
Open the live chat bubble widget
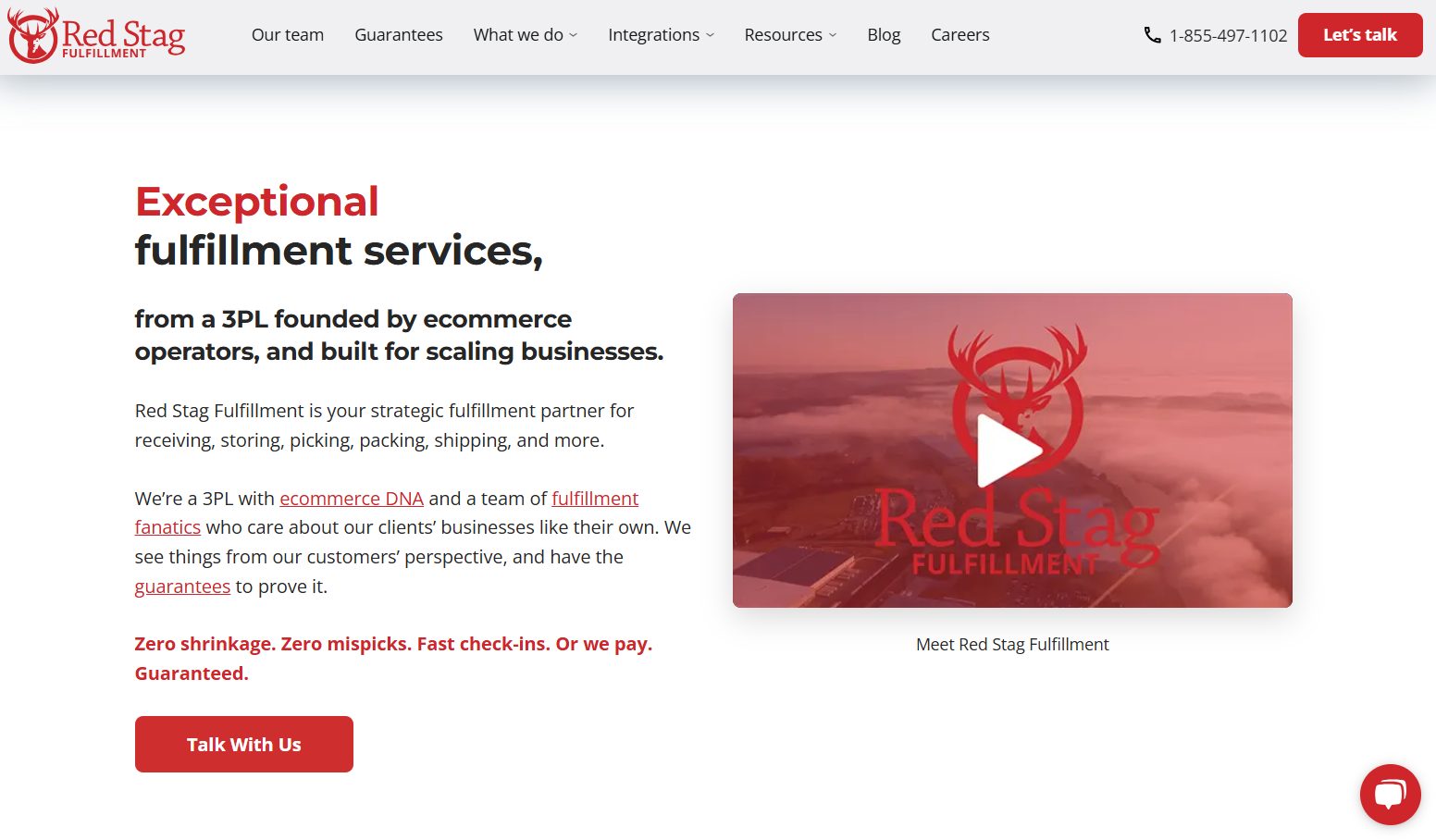click(1390, 794)
